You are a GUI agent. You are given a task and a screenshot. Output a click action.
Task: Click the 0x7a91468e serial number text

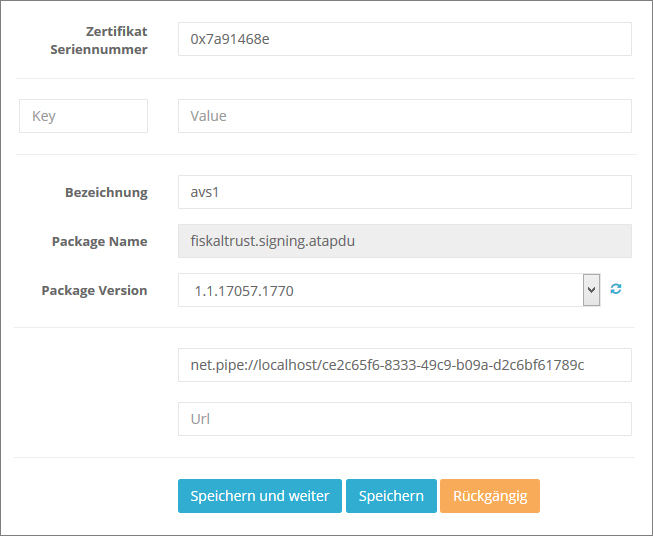click(230, 40)
